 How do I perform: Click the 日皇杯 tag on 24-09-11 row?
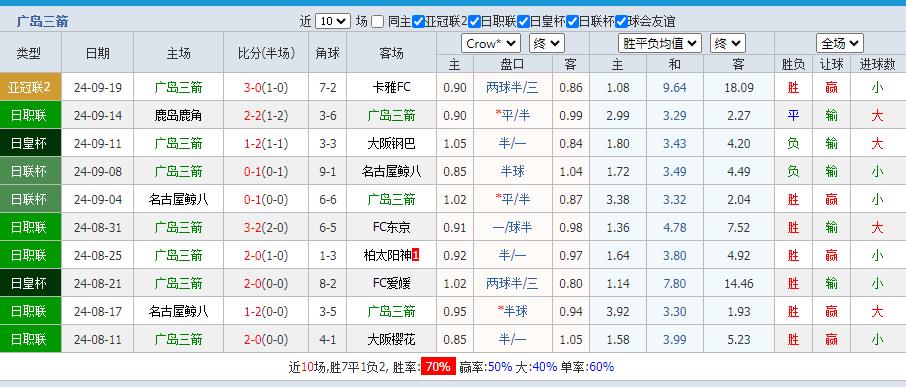coord(30,143)
